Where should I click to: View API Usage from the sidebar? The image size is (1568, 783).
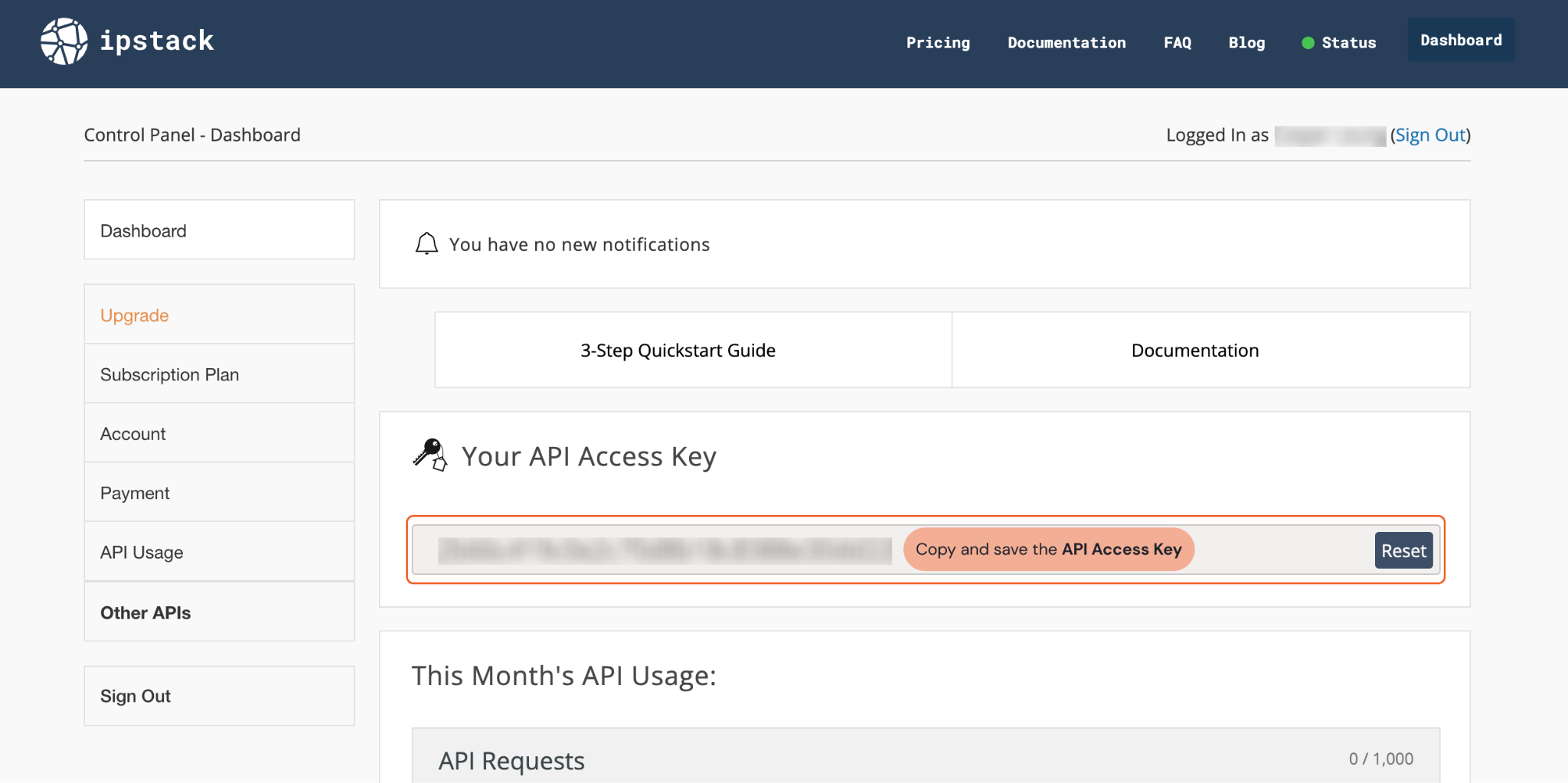click(142, 552)
